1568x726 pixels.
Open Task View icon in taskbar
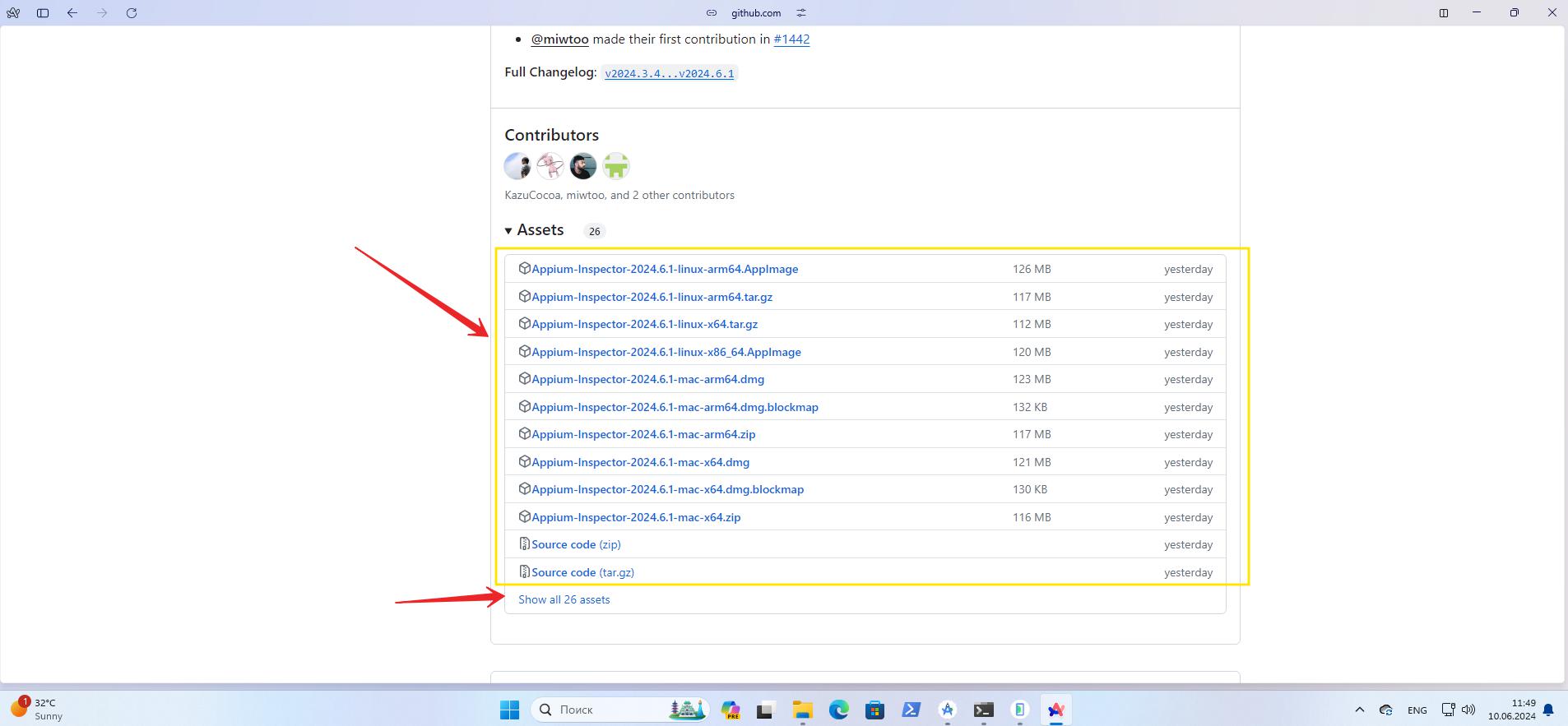(x=766, y=710)
